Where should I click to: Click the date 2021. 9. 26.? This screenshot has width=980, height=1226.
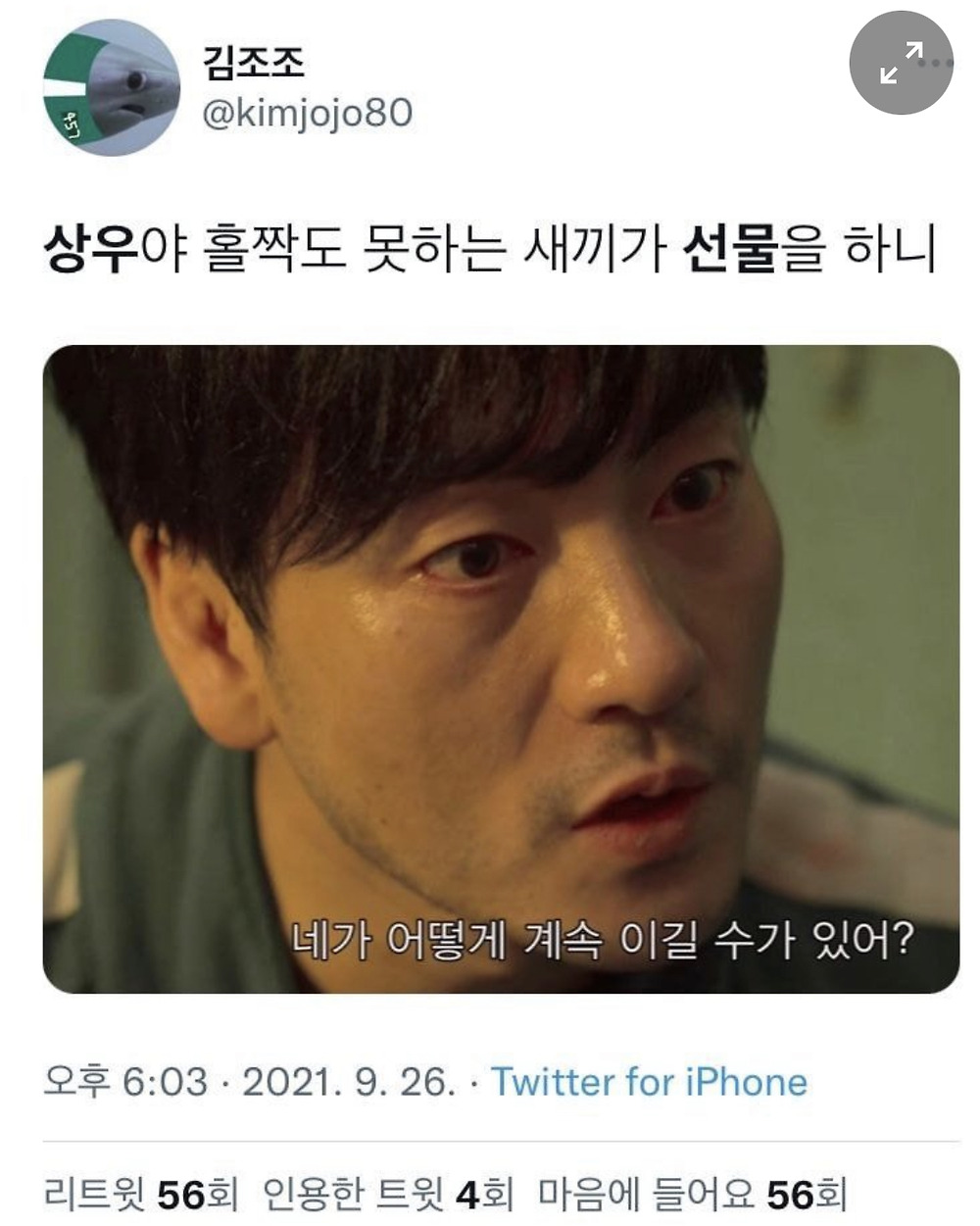[x=348, y=1082]
